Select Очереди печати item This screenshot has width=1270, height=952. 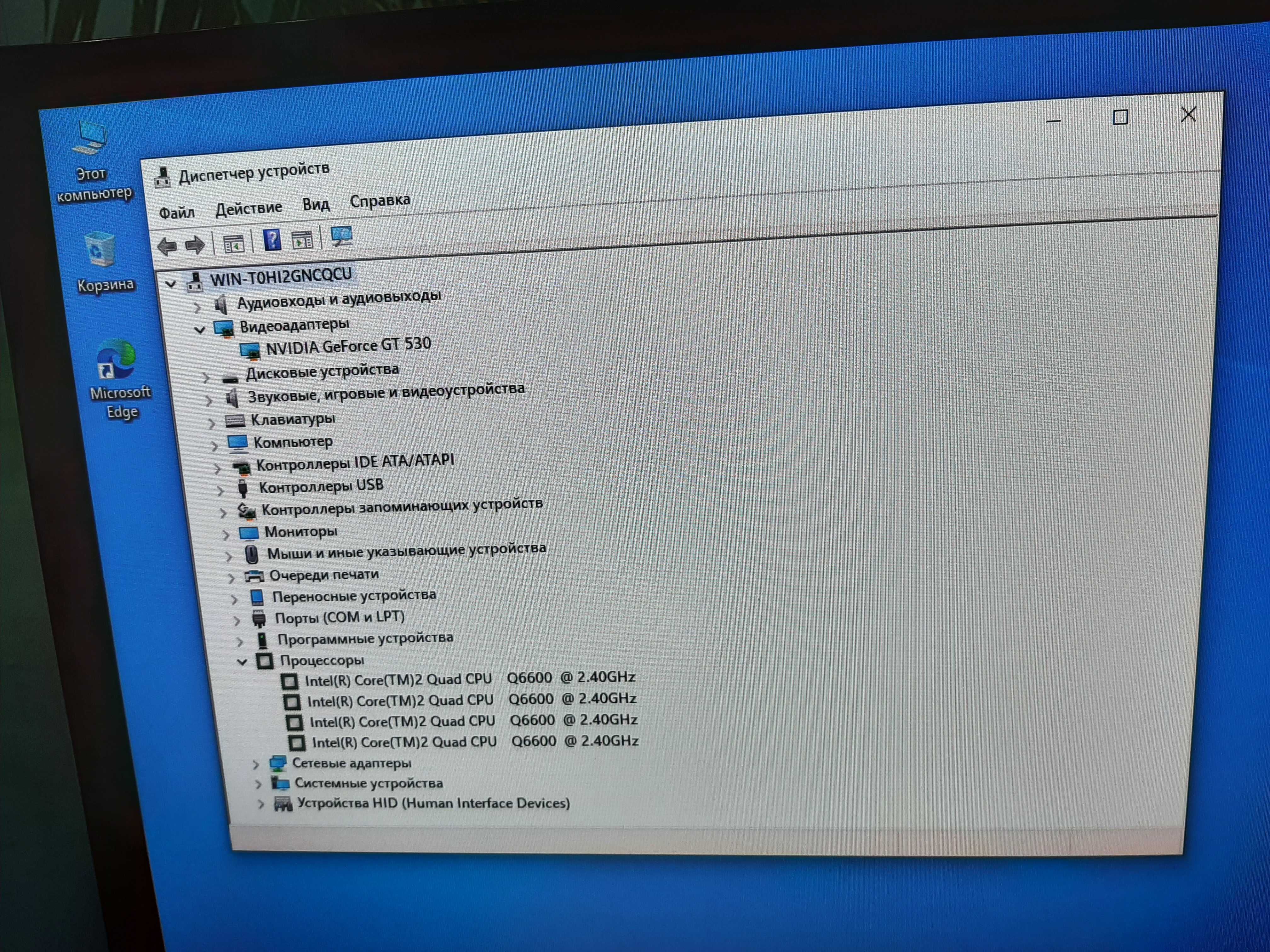[324, 575]
